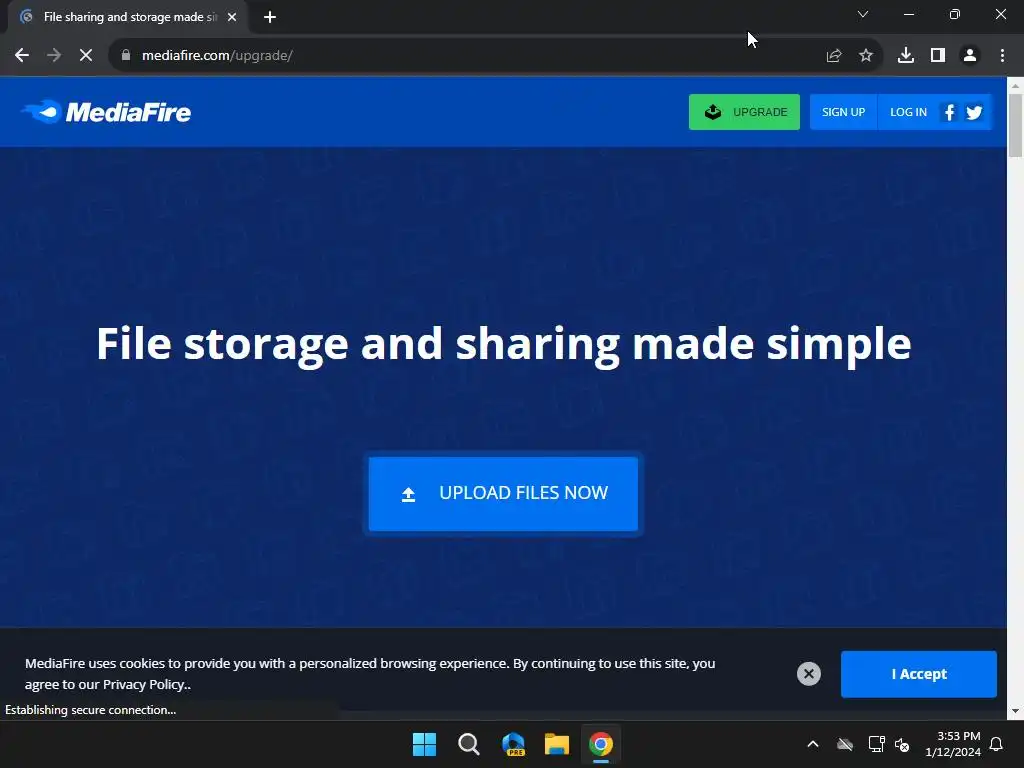This screenshot has height=768, width=1024.
Task: Open Chrome profile avatar menu
Action: click(x=970, y=56)
